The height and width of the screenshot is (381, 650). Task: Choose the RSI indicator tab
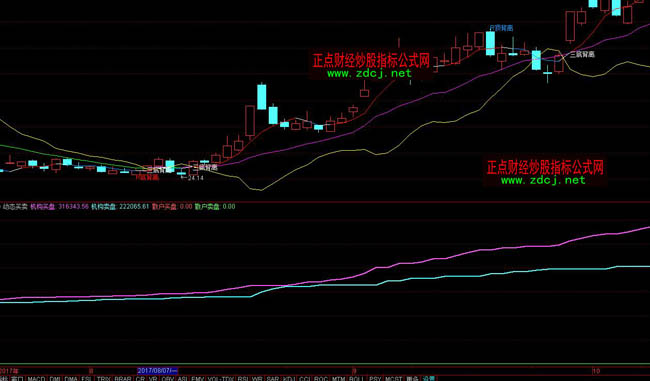click(x=243, y=379)
